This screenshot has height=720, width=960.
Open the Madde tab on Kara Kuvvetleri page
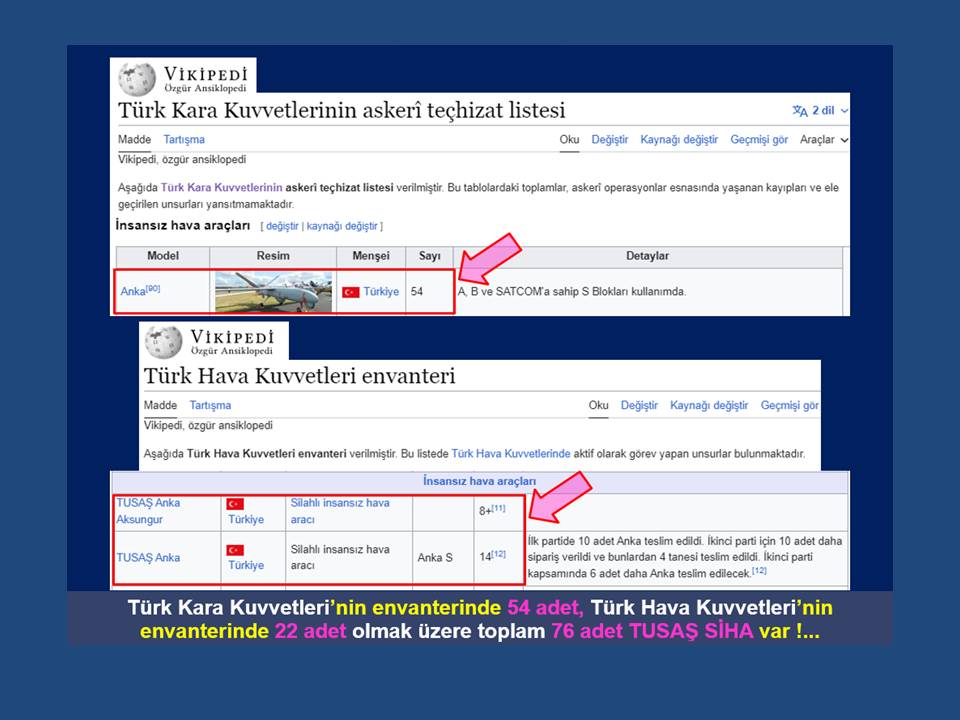coord(134,140)
